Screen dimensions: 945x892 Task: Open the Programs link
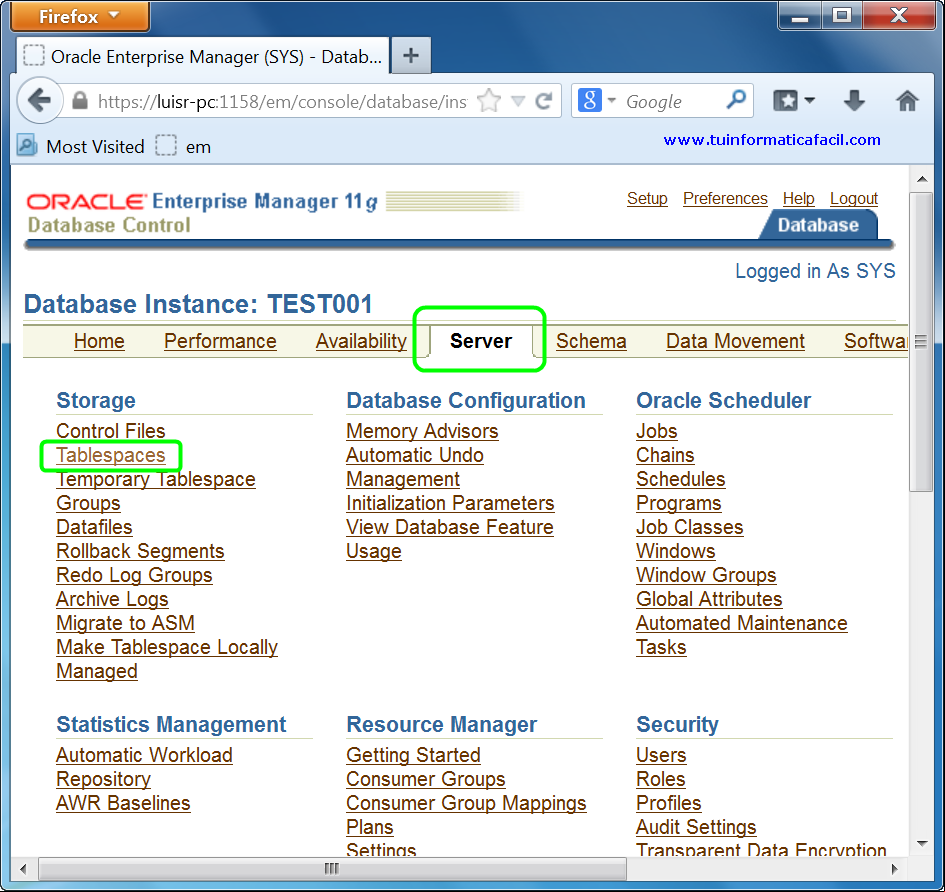(x=679, y=503)
